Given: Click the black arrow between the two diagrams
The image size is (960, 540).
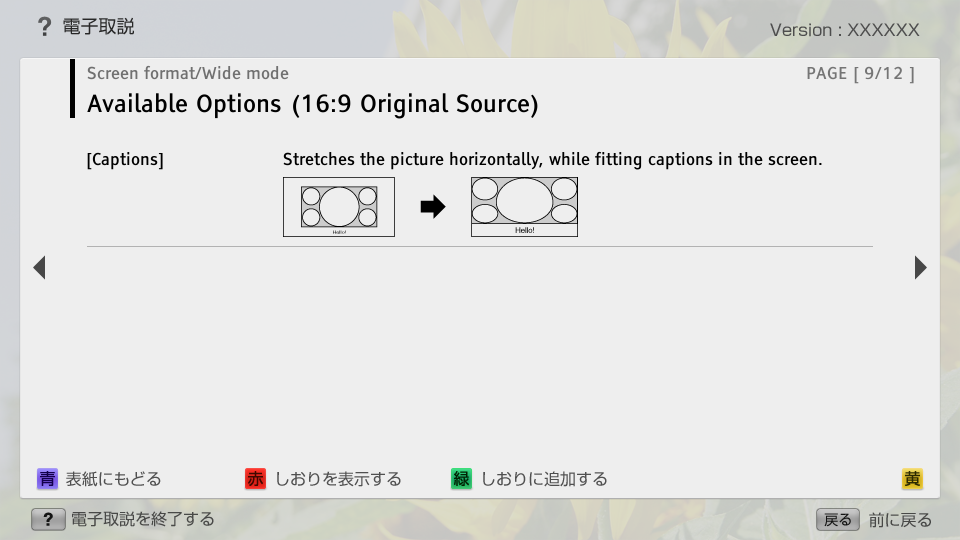Looking at the screenshot, I should 432,207.
